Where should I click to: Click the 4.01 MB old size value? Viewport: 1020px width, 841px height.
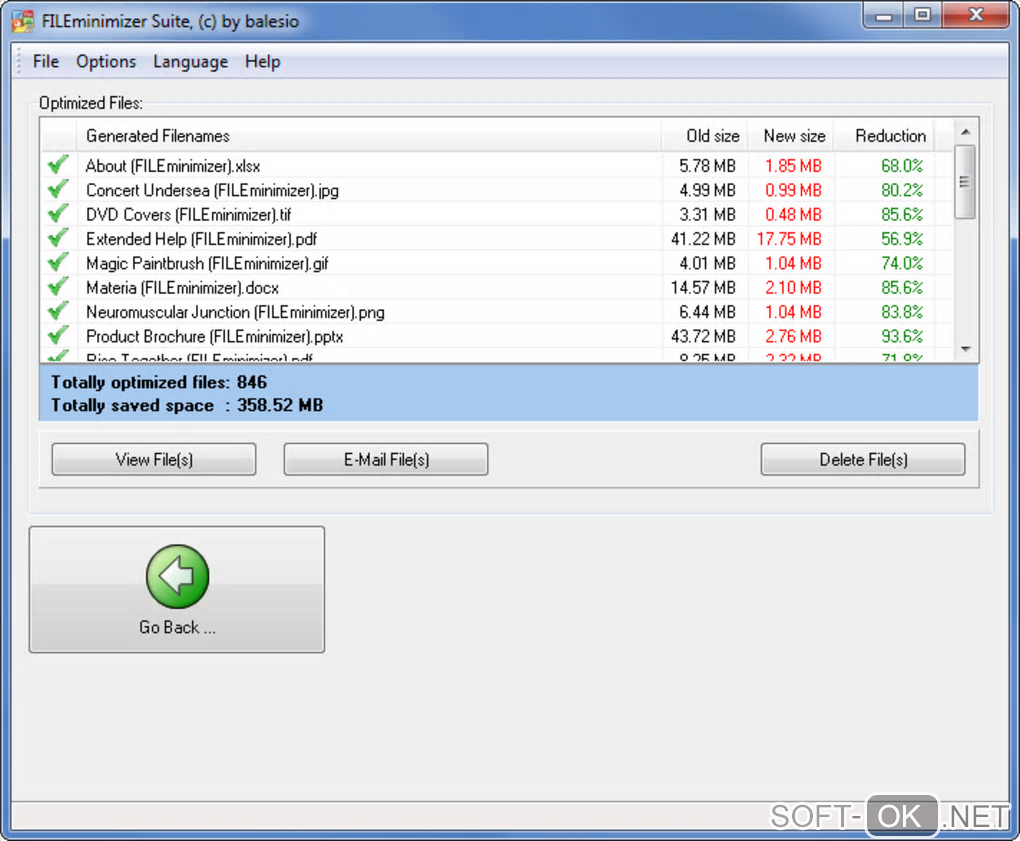(x=707, y=263)
